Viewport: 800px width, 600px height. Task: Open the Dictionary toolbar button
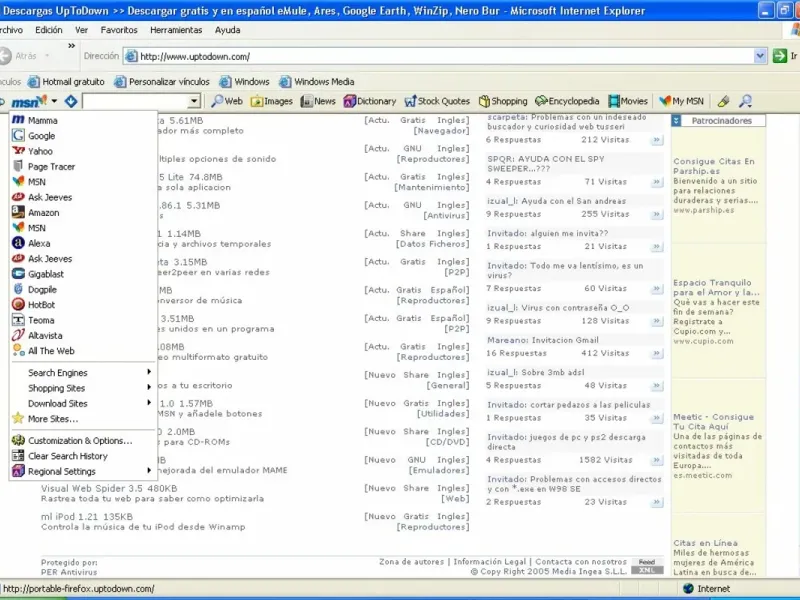[x=370, y=101]
